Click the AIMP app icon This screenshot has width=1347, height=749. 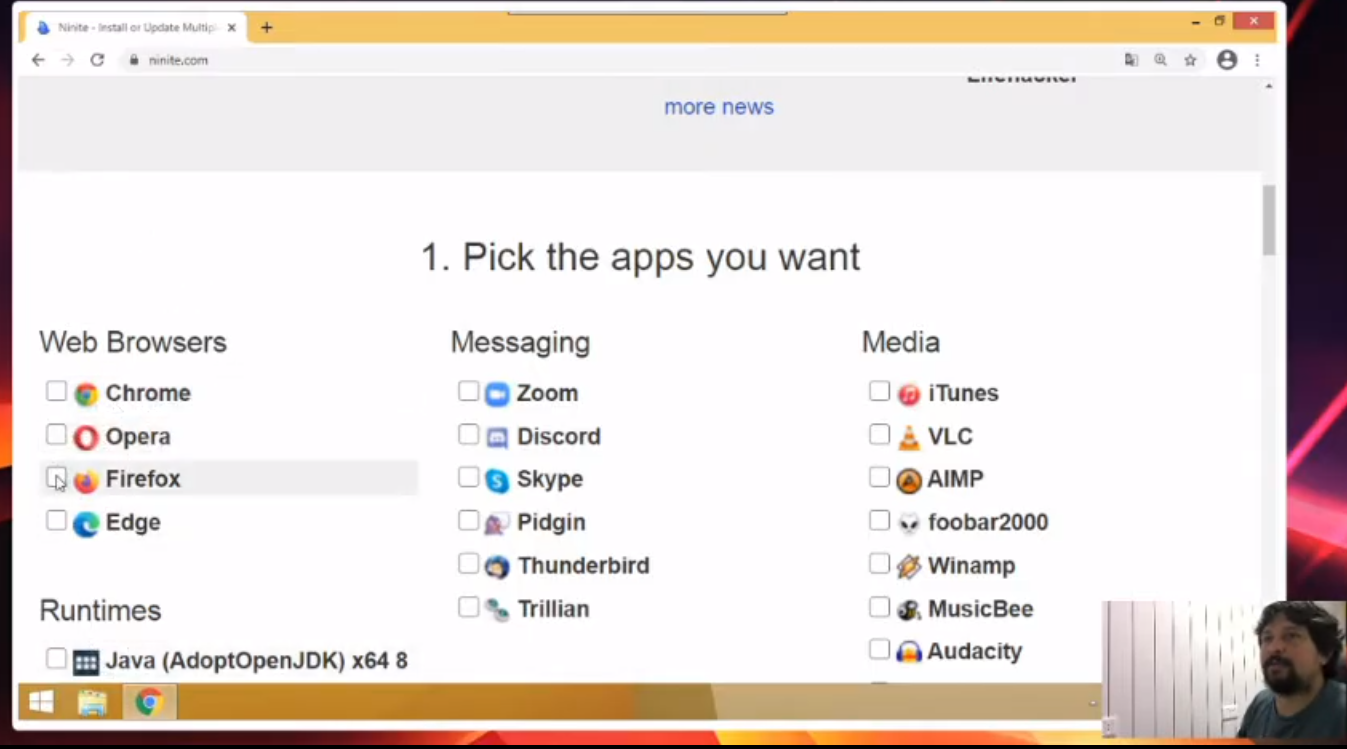point(908,480)
